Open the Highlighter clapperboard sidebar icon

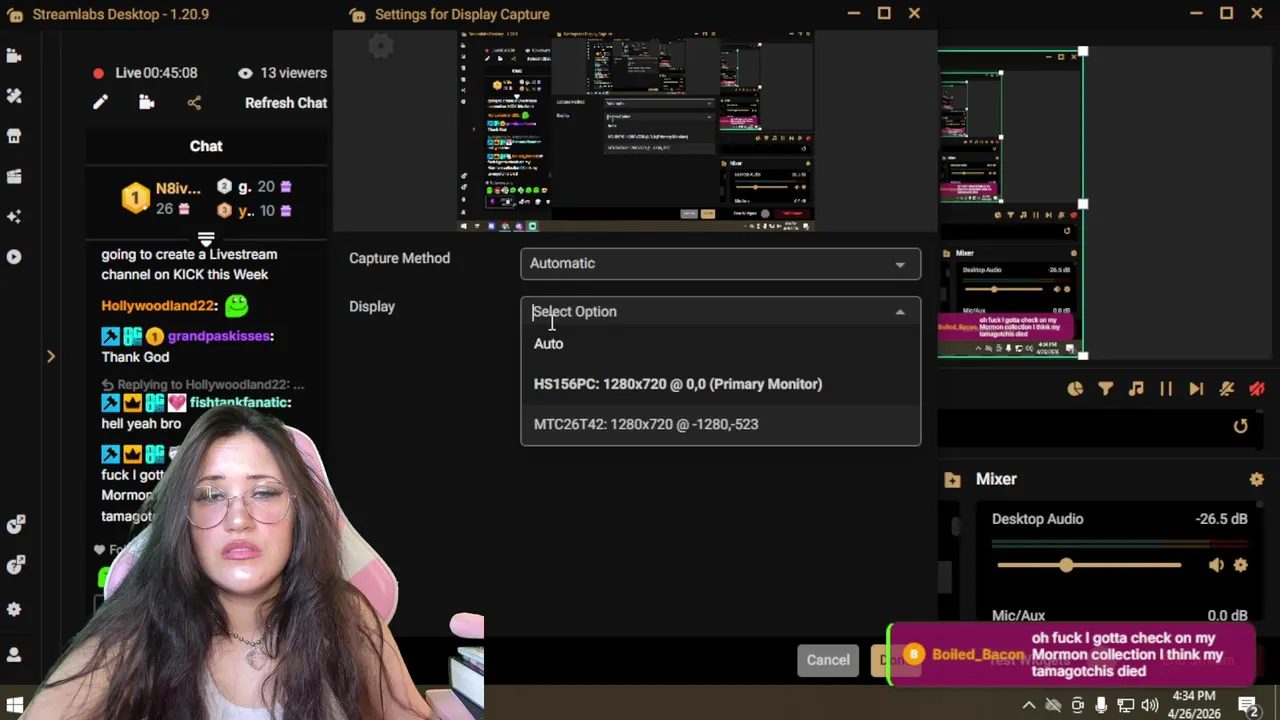point(14,176)
